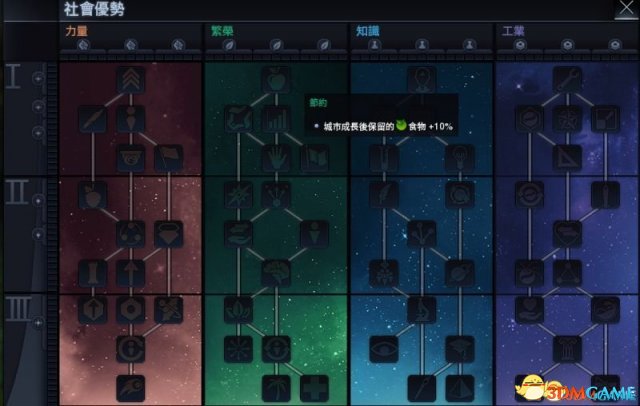Select the comet perk in 力量 tree
The width and height of the screenshot is (640, 406).
coord(131,388)
